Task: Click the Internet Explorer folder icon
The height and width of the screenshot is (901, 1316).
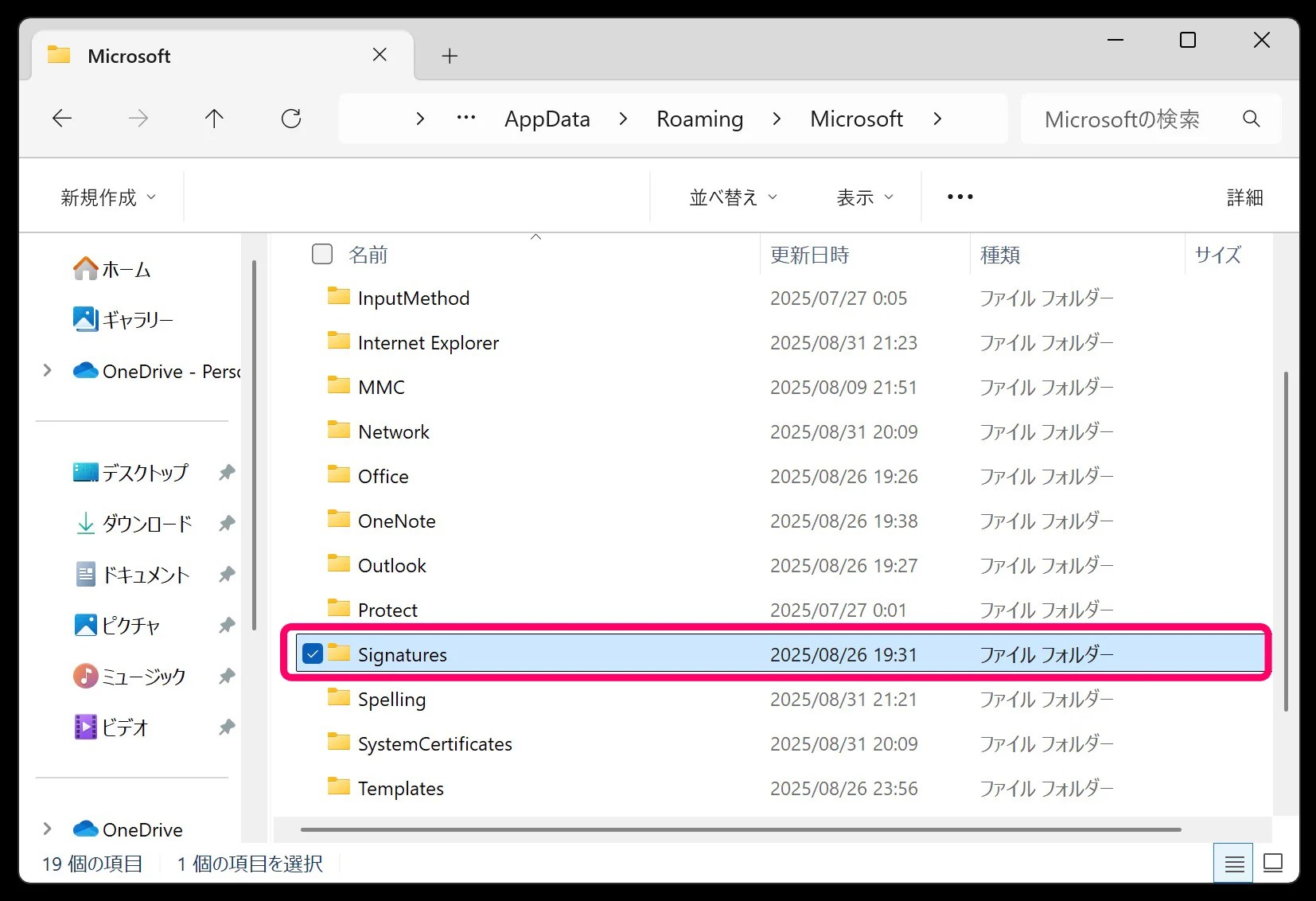Action: [x=339, y=341]
